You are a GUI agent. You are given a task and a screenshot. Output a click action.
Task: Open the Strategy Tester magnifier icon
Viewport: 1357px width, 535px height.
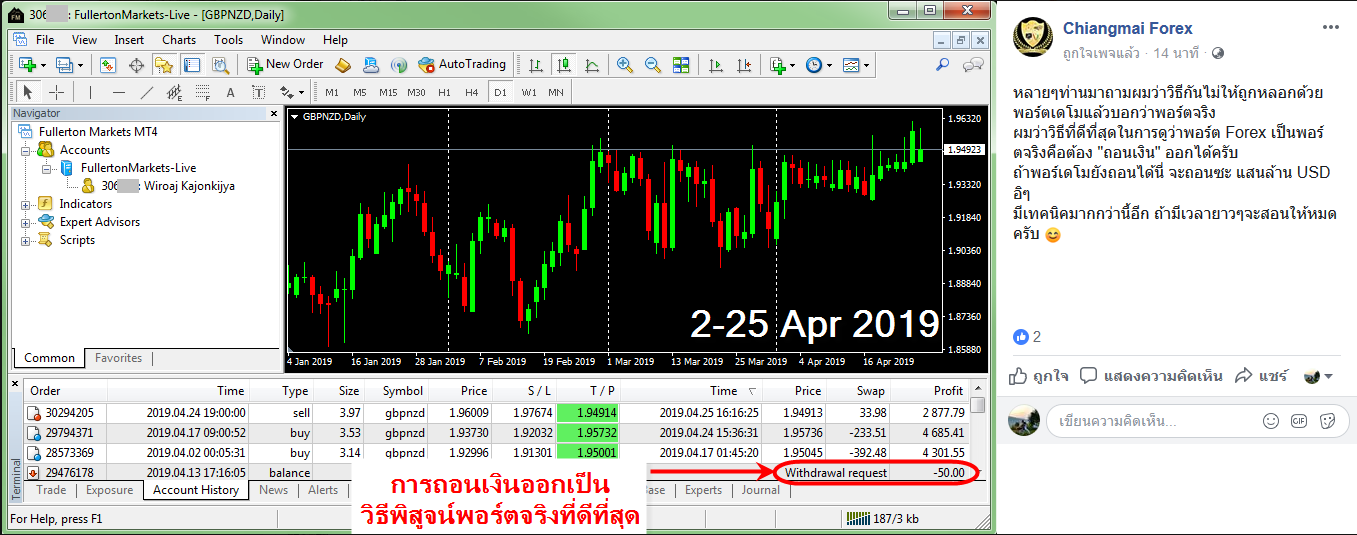(218, 65)
